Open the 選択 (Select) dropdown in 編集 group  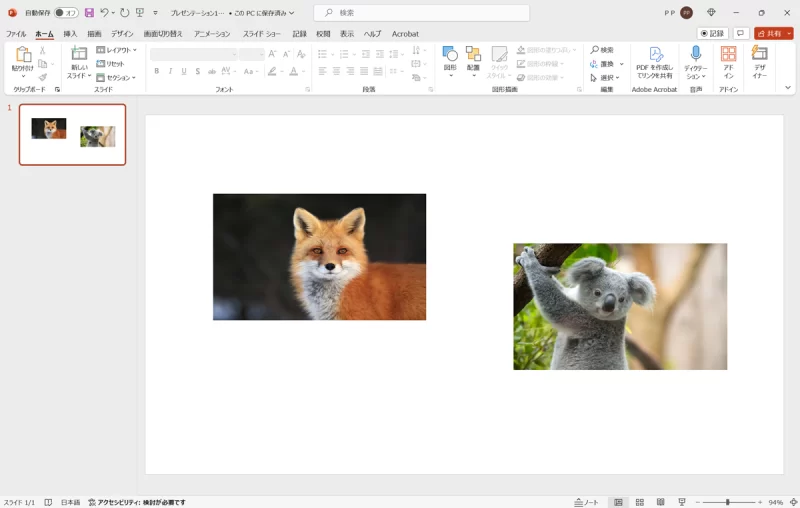click(606, 77)
